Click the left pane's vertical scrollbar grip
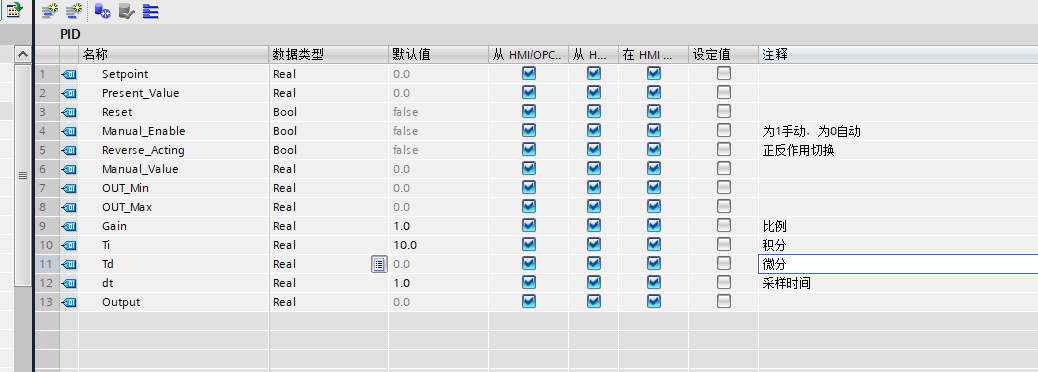 coord(23,175)
